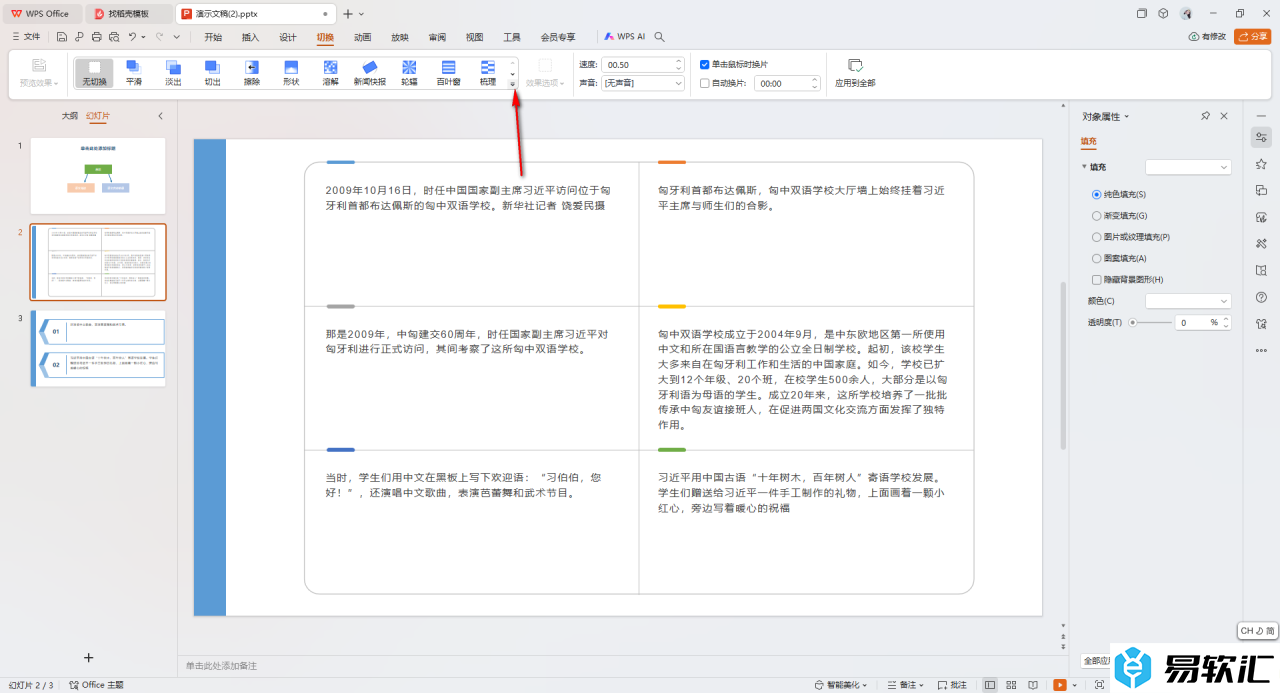Expand the 智能美化 dropdown

click(x=865, y=685)
